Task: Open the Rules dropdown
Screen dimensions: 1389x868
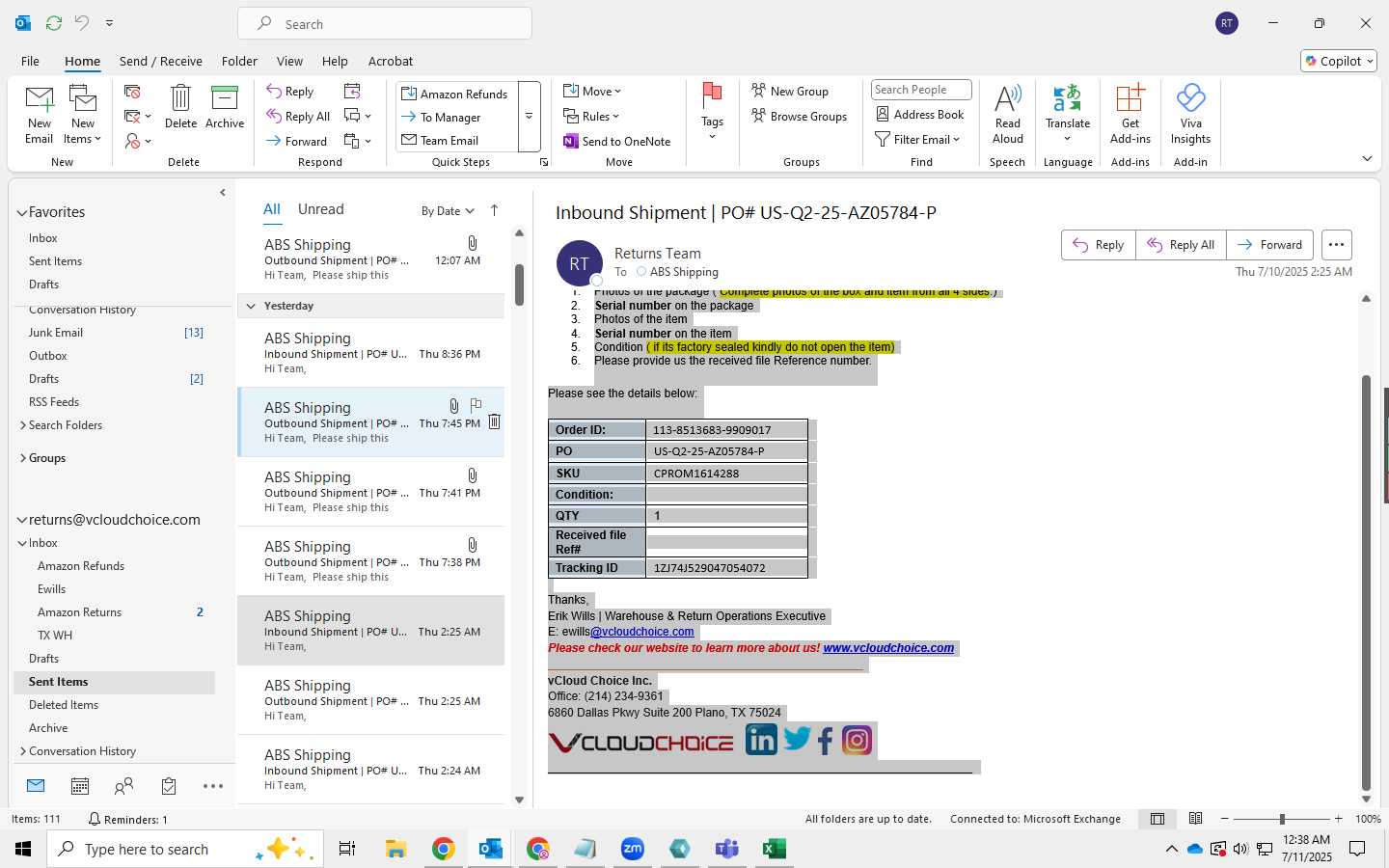Action: [x=591, y=117]
